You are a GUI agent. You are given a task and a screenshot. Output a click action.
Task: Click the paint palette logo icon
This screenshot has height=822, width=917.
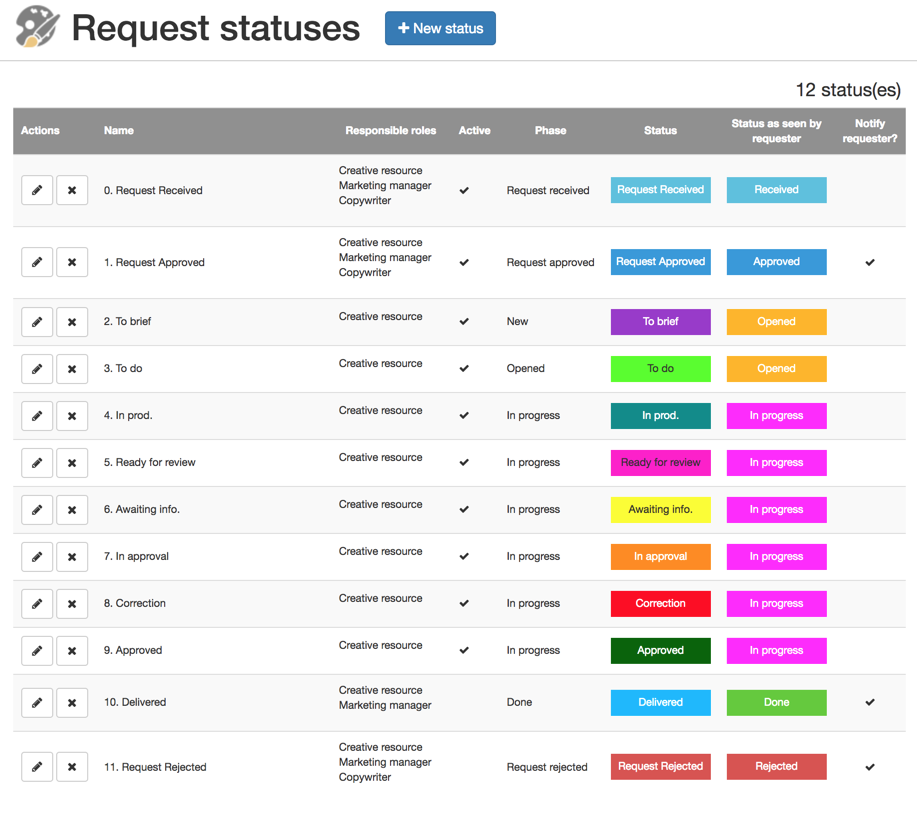click(x=37, y=27)
